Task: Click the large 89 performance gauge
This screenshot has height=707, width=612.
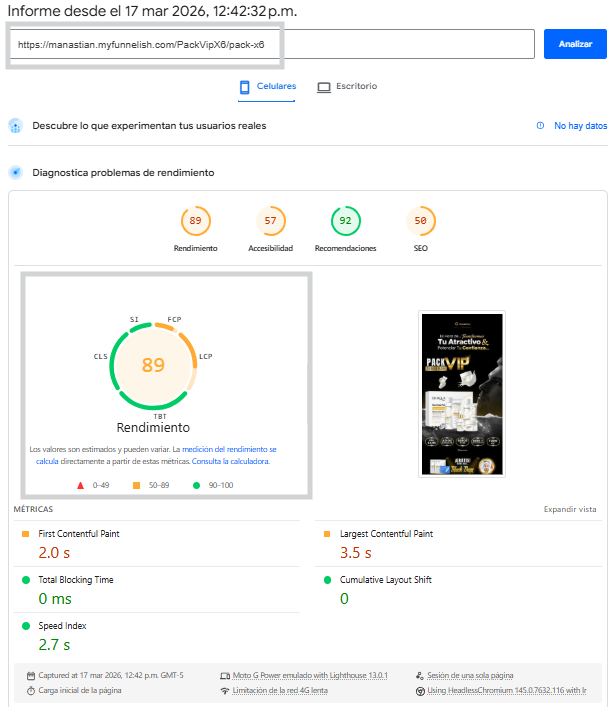Action: [x=153, y=365]
